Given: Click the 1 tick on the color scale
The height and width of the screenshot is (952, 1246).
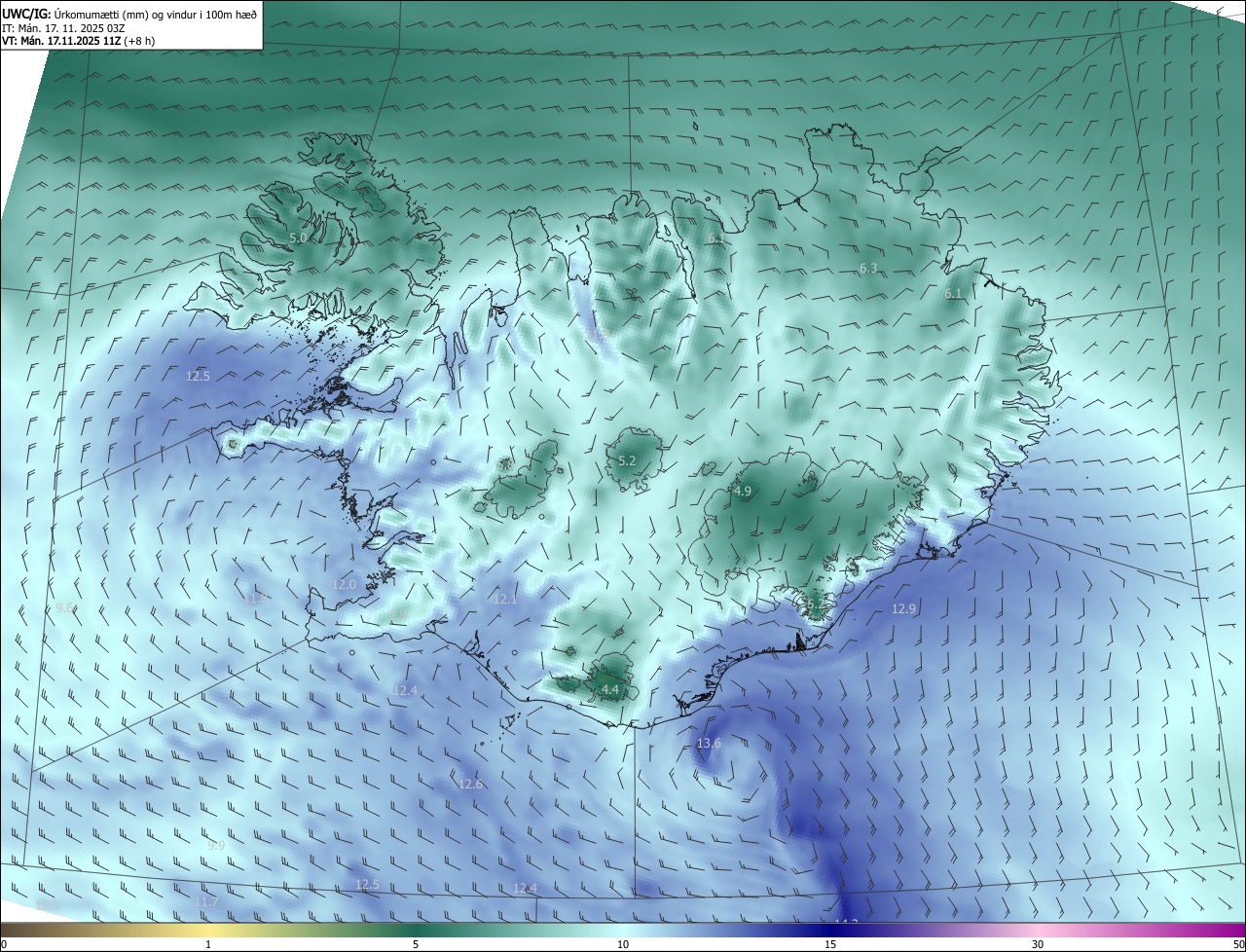Looking at the screenshot, I should click(x=208, y=944).
